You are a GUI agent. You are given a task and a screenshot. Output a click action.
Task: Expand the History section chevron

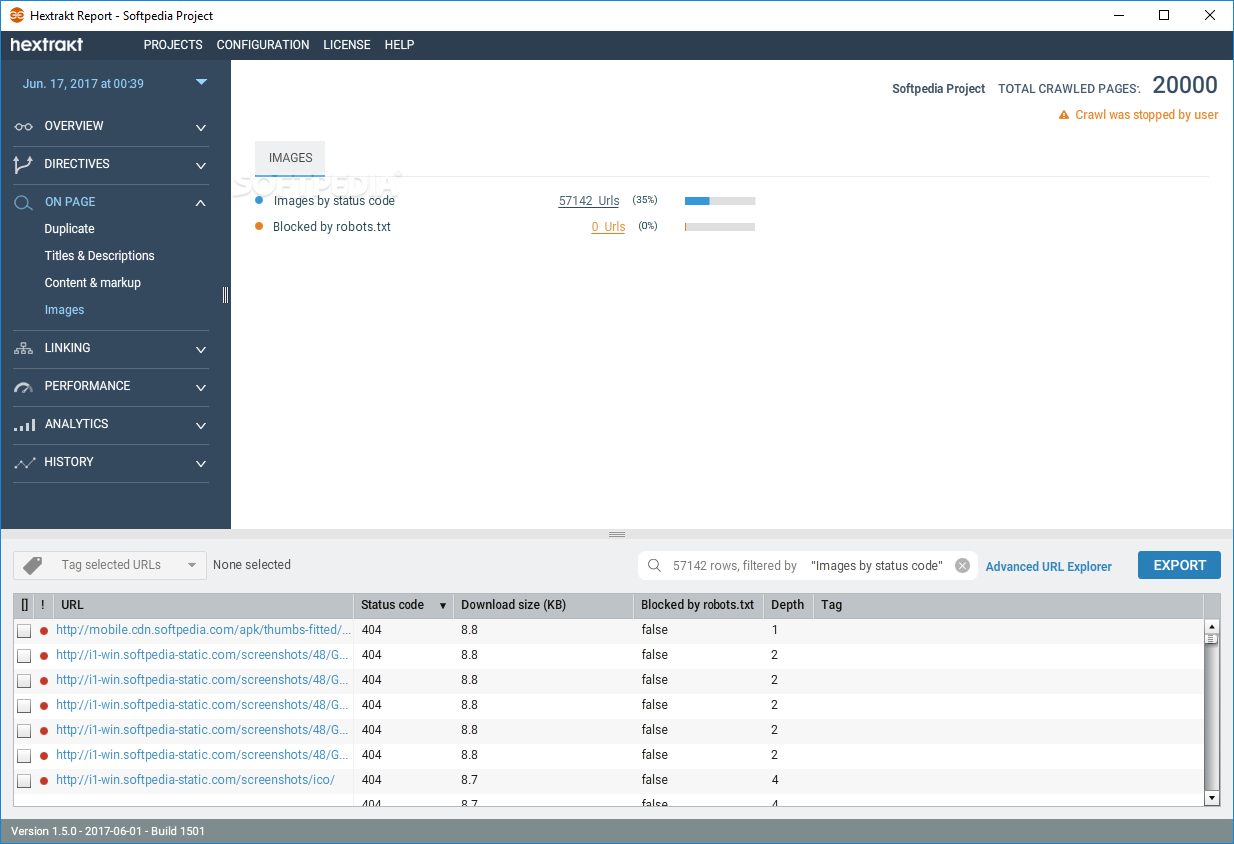pos(201,464)
